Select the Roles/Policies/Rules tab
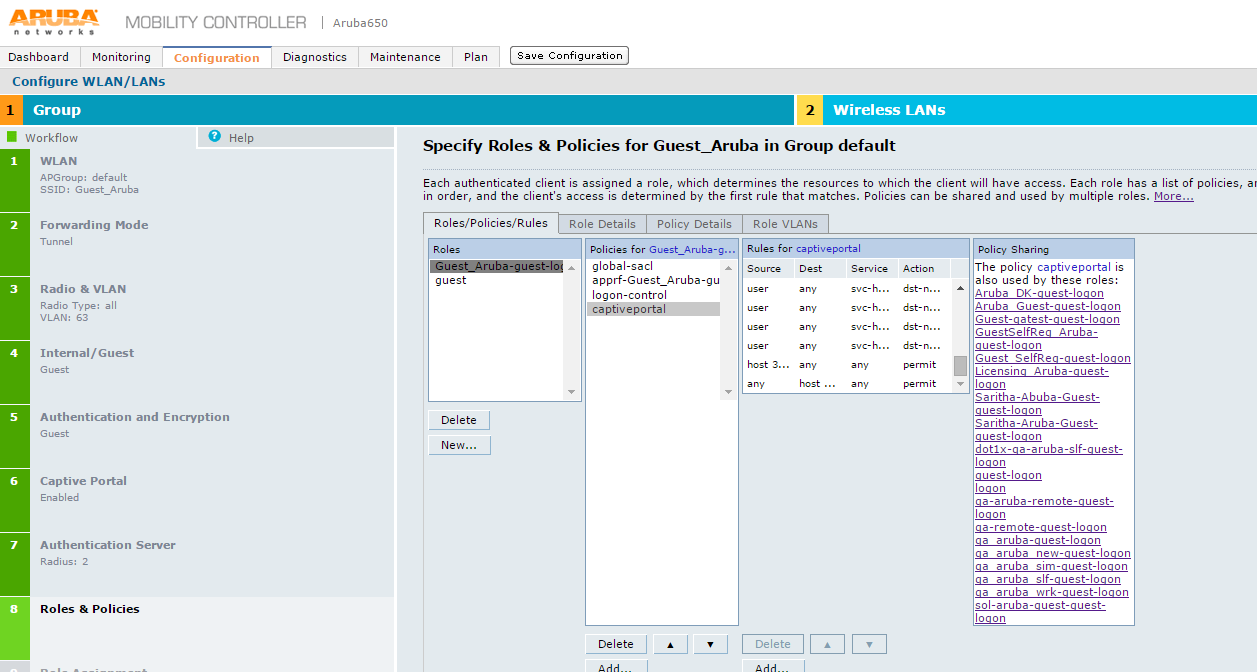The width and height of the screenshot is (1257, 672). tap(490, 223)
